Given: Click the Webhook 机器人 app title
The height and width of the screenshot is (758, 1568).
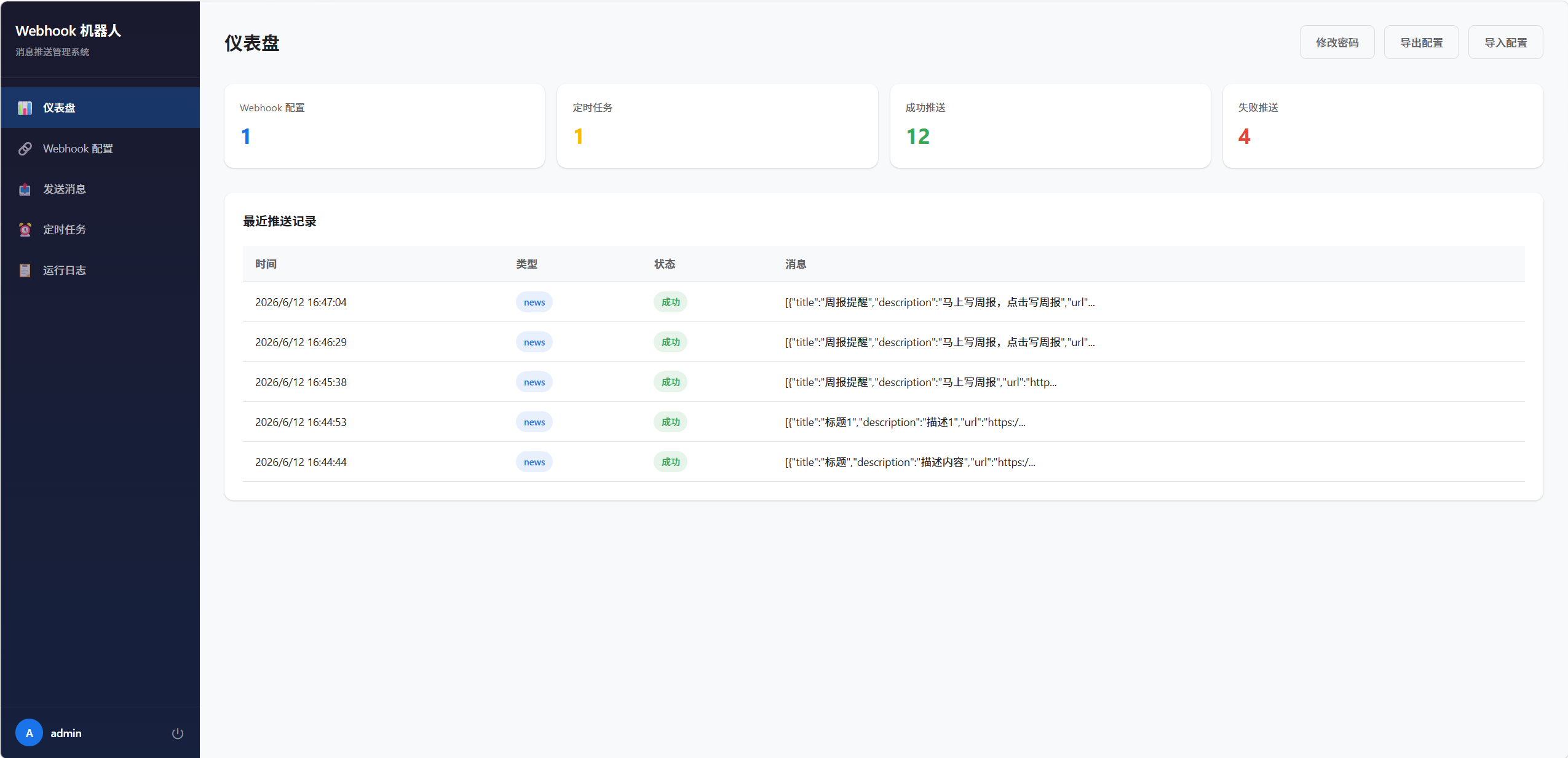Looking at the screenshot, I should [68, 31].
